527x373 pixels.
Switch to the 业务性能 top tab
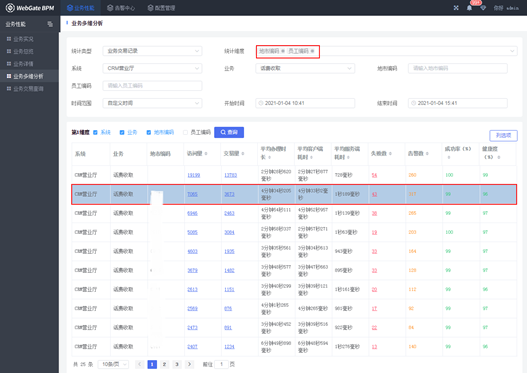coord(81,8)
